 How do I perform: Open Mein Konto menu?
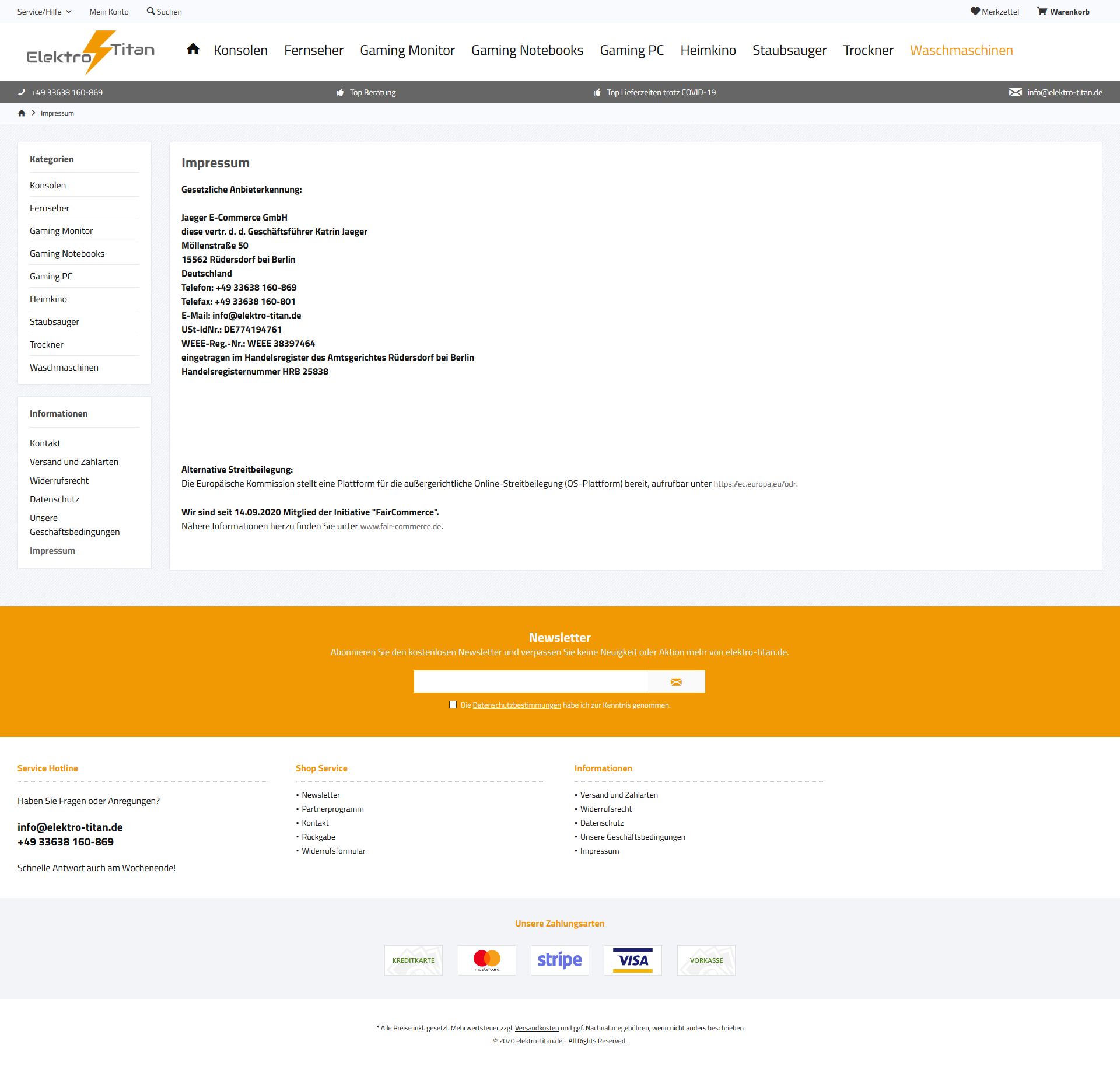[109, 12]
